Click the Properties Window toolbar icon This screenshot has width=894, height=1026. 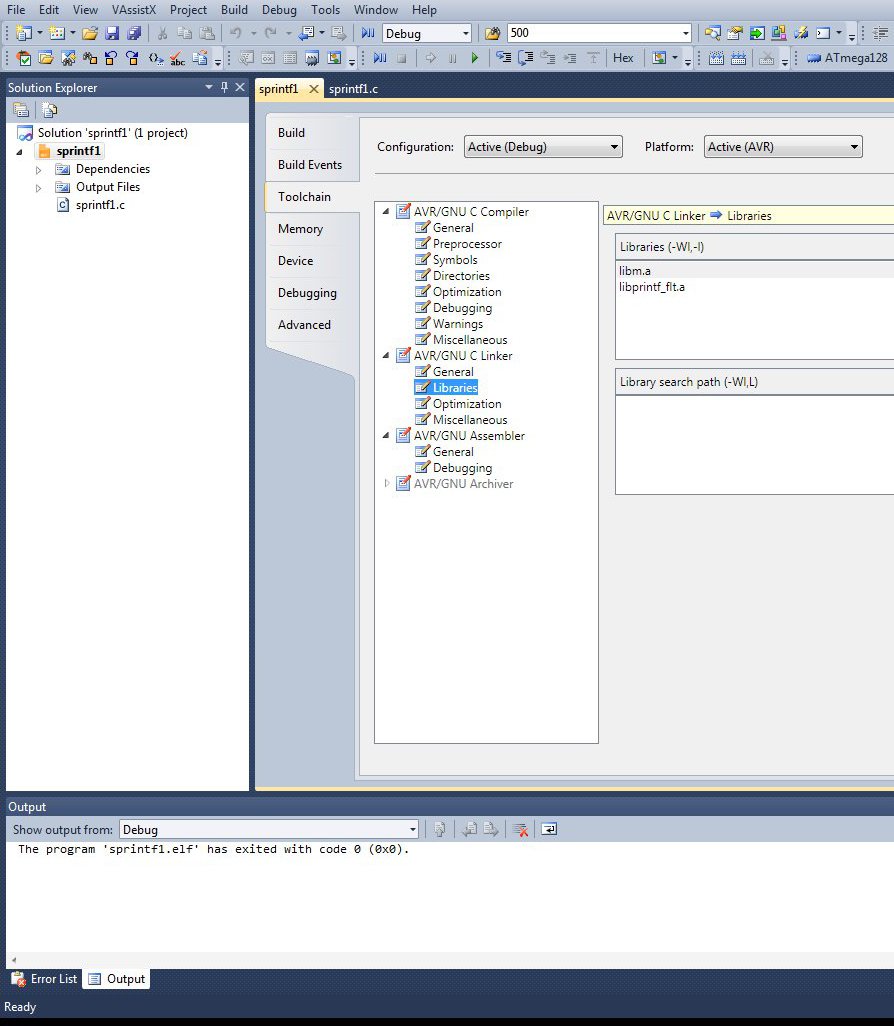pos(735,33)
